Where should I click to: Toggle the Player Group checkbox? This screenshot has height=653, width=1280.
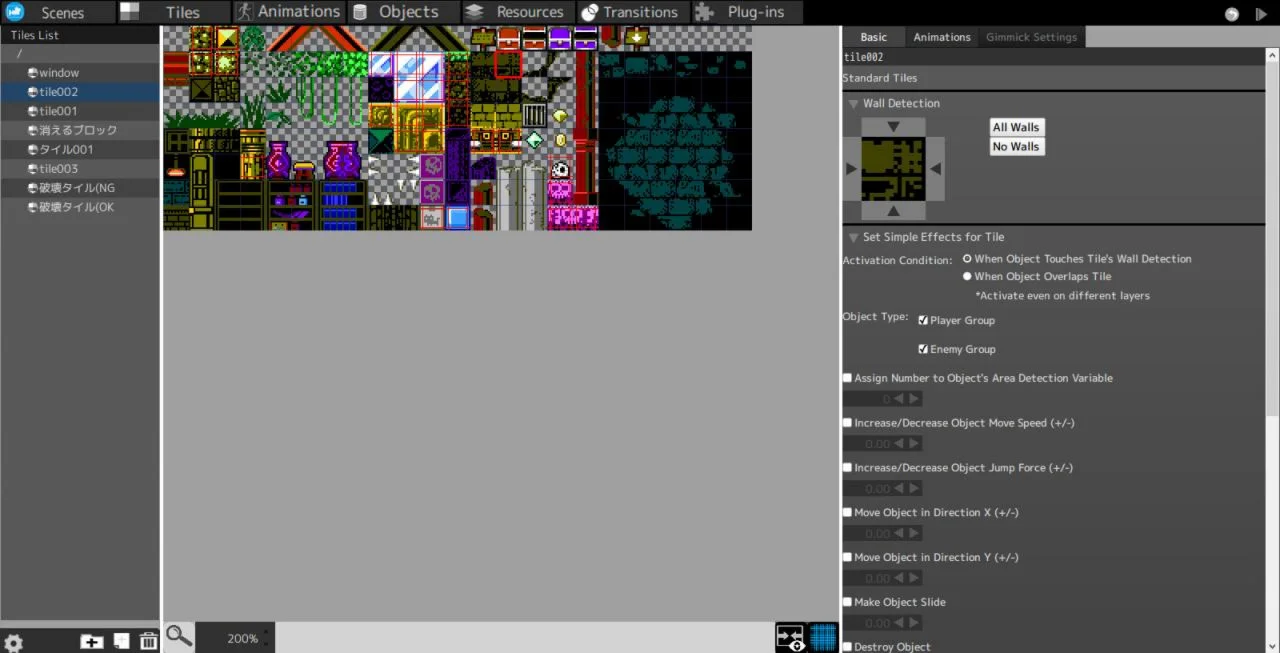(923, 321)
